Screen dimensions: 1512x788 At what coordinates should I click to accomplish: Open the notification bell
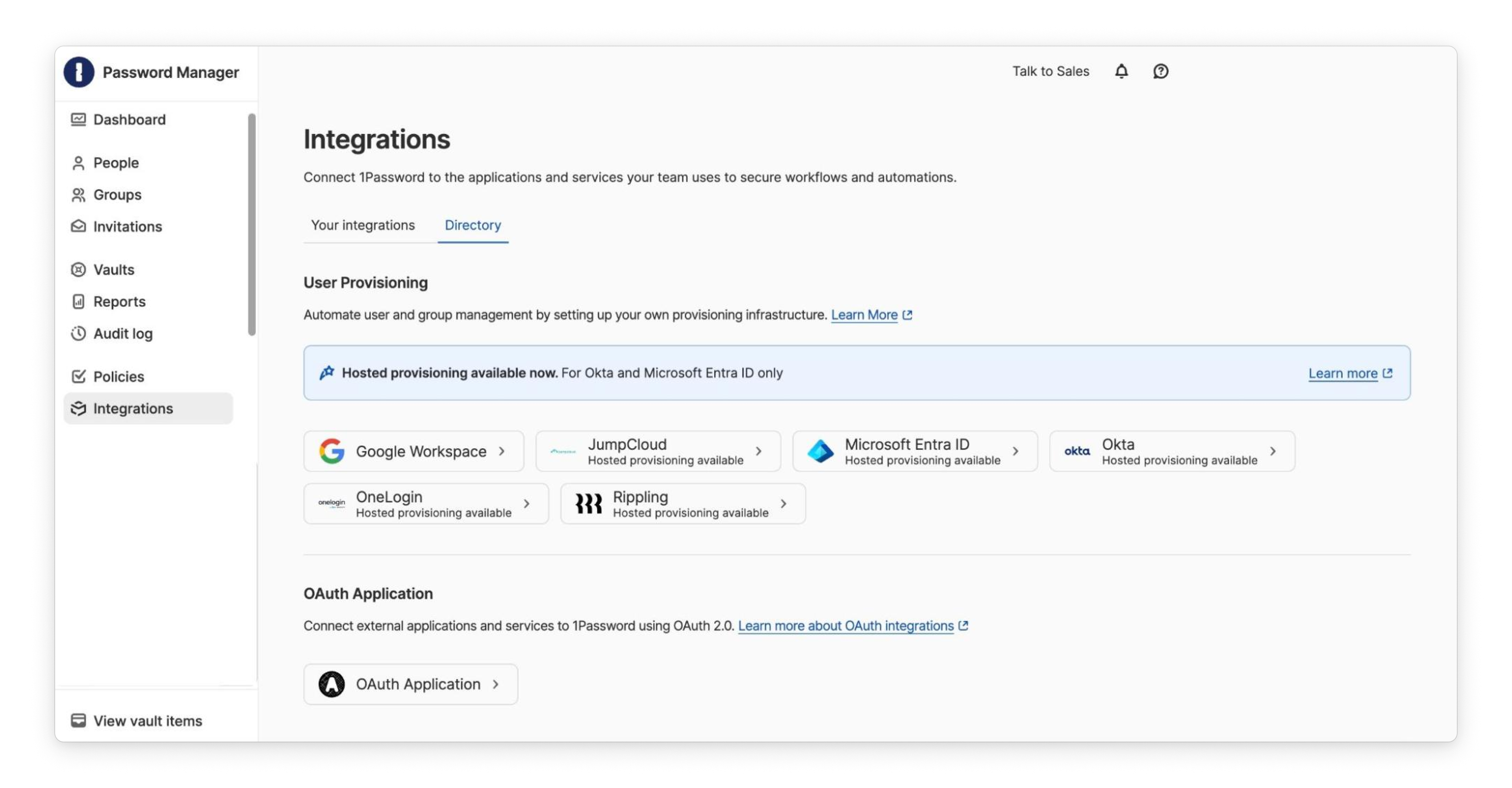pyautogui.click(x=1121, y=71)
